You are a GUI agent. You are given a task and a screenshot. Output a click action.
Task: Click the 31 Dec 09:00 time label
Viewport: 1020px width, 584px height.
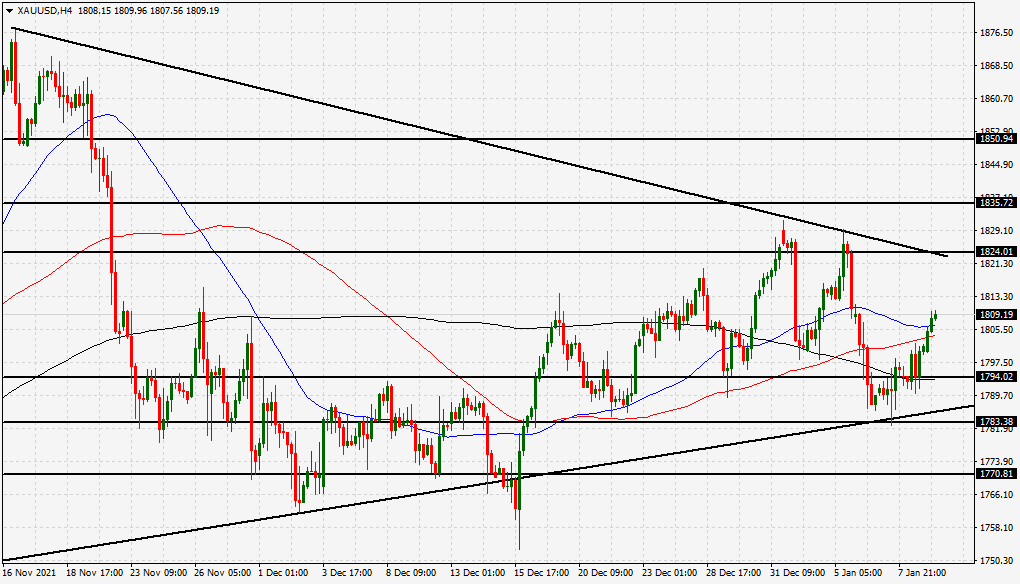798,573
